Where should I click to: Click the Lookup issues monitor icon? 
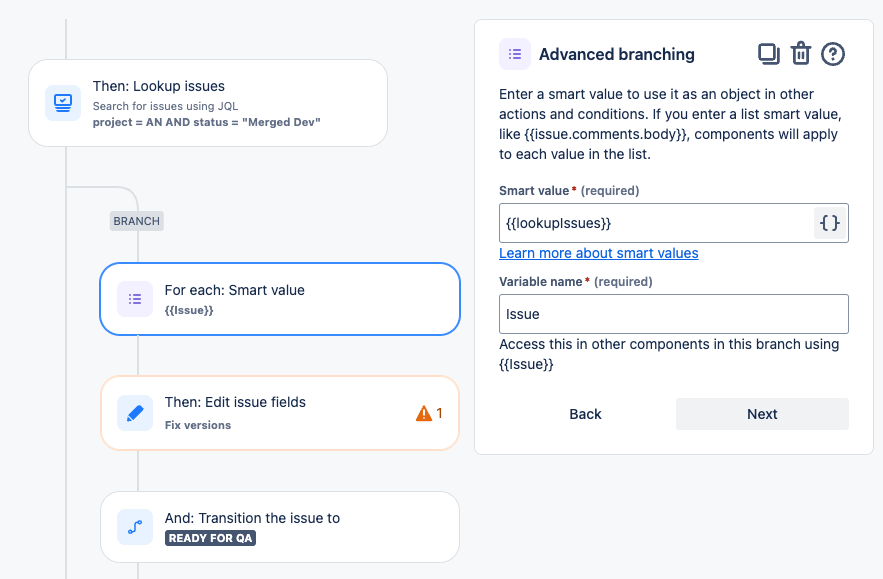pos(62,102)
